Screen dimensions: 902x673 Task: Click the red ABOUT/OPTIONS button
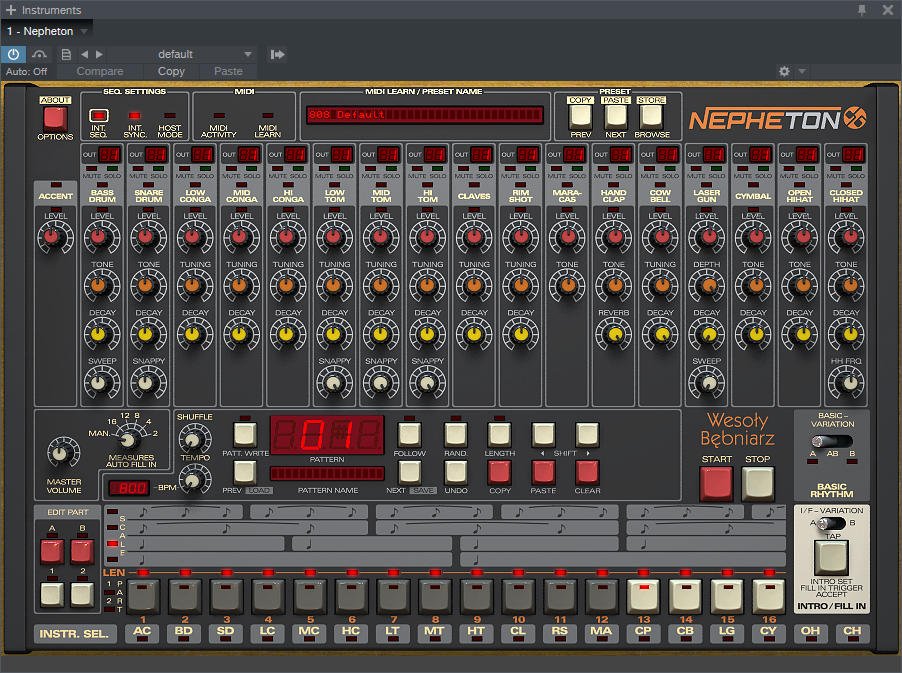[x=55, y=119]
